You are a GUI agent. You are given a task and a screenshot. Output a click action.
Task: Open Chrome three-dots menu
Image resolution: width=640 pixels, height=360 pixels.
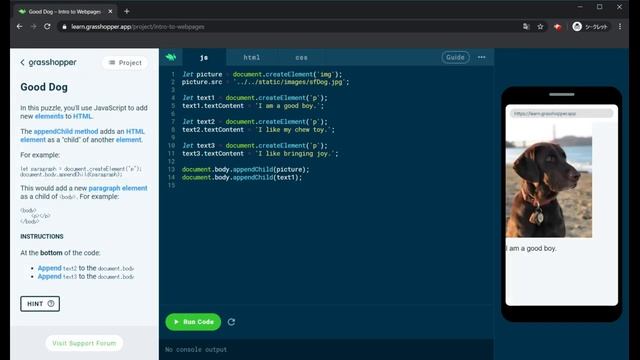pos(620,27)
